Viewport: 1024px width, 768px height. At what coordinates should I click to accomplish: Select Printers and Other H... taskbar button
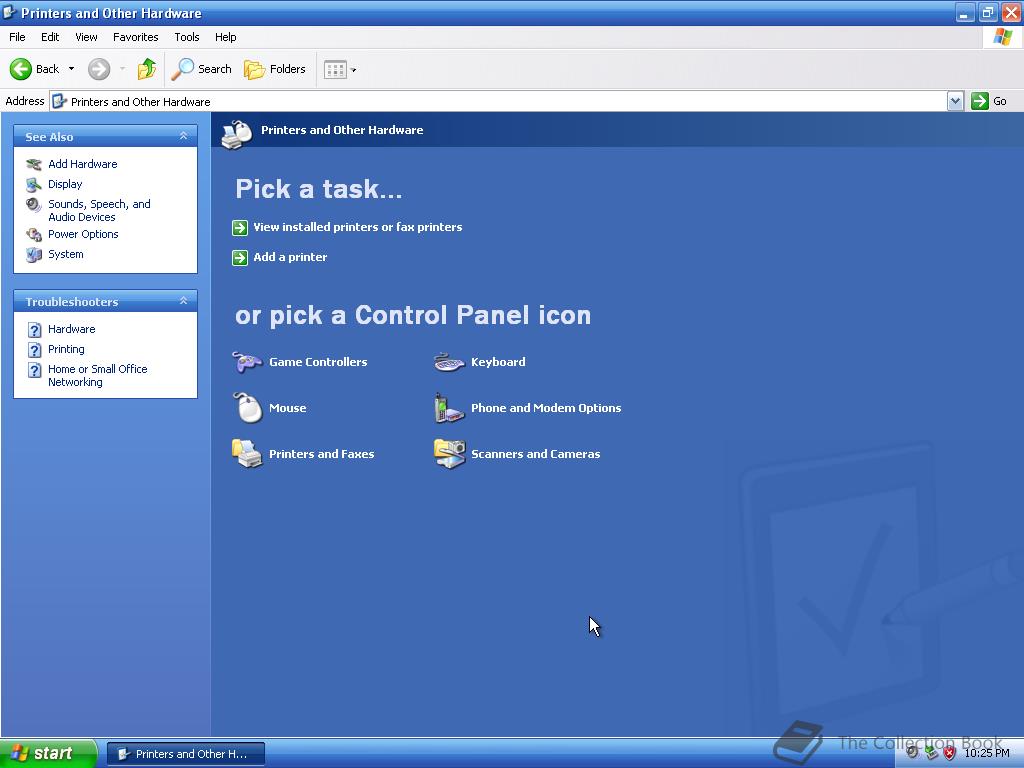[x=185, y=754]
